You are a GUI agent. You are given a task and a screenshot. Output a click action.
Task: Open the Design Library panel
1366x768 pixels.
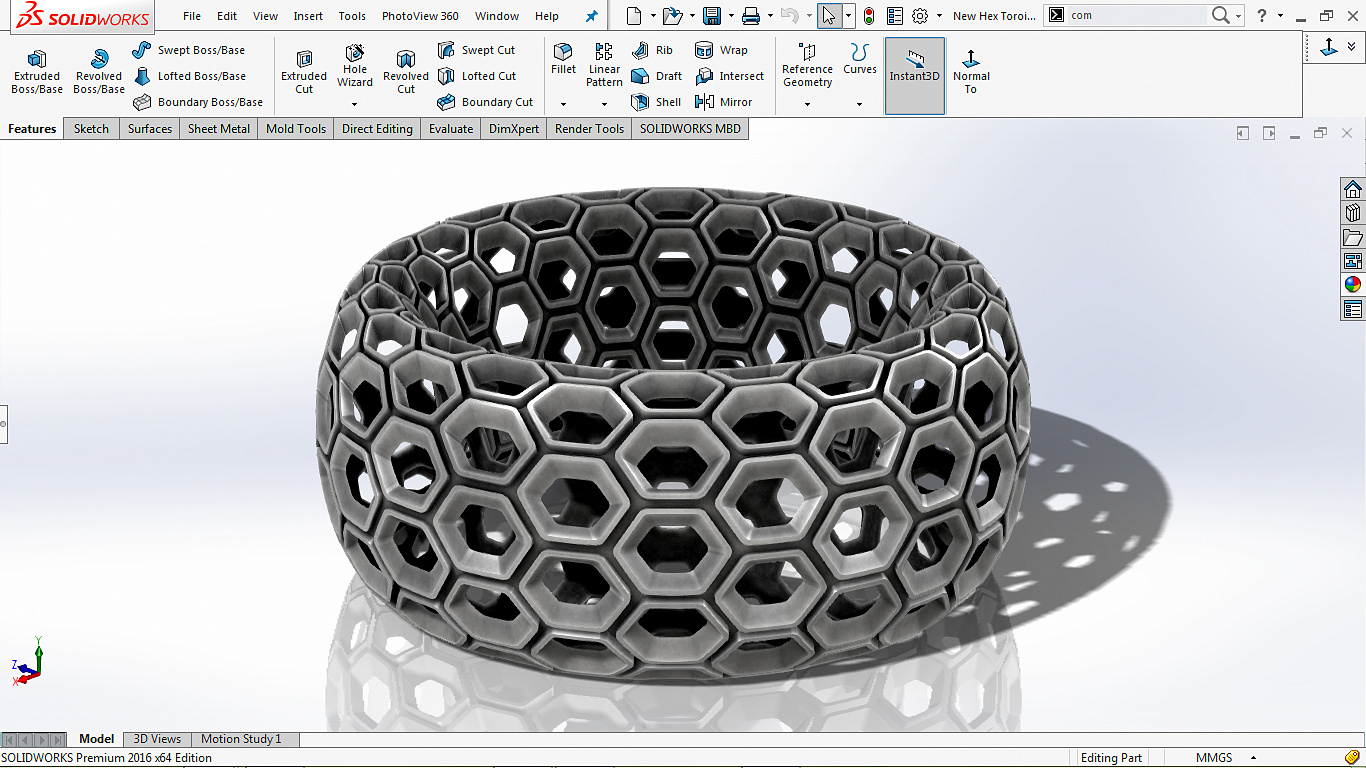click(x=1352, y=212)
